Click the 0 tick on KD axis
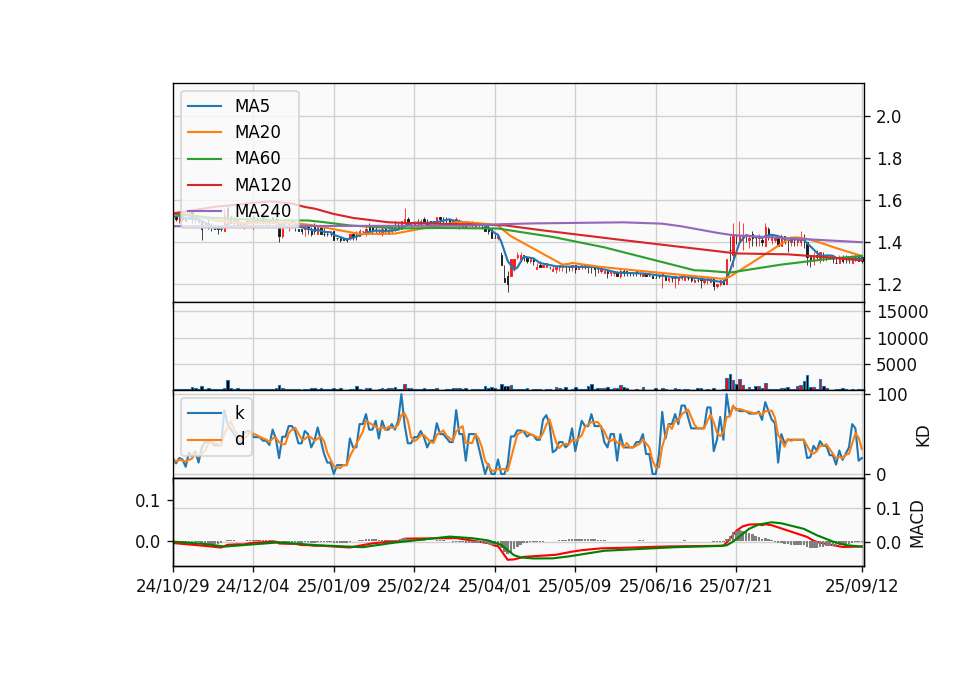Image resolution: width=960 pixels, height=690 pixels. tap(881, 475)
